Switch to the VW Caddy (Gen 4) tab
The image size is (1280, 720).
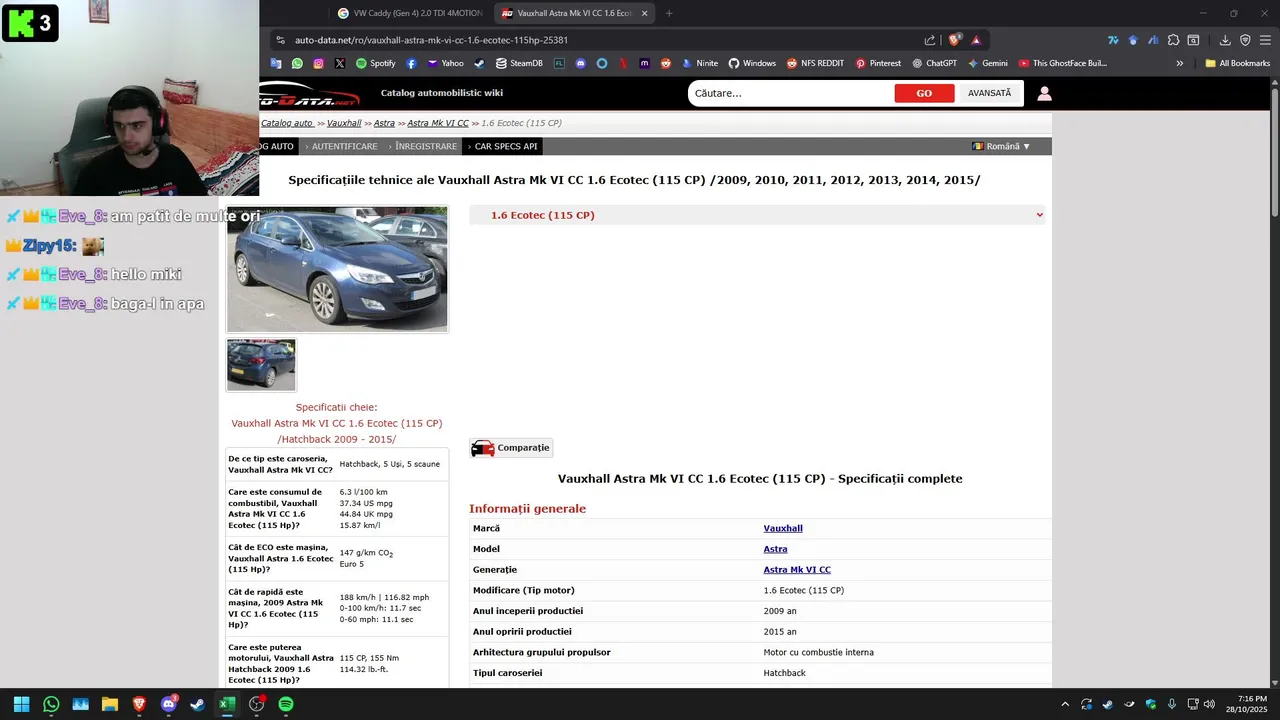pos(410,13)
